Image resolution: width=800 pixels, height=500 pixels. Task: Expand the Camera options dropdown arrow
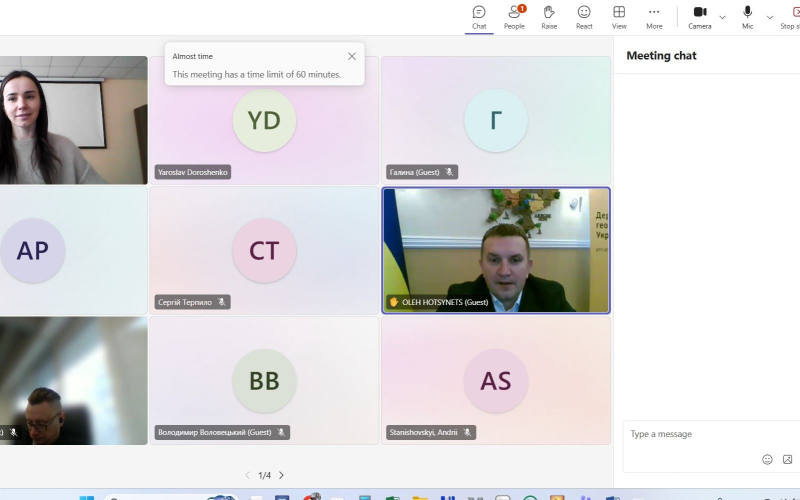722,17
